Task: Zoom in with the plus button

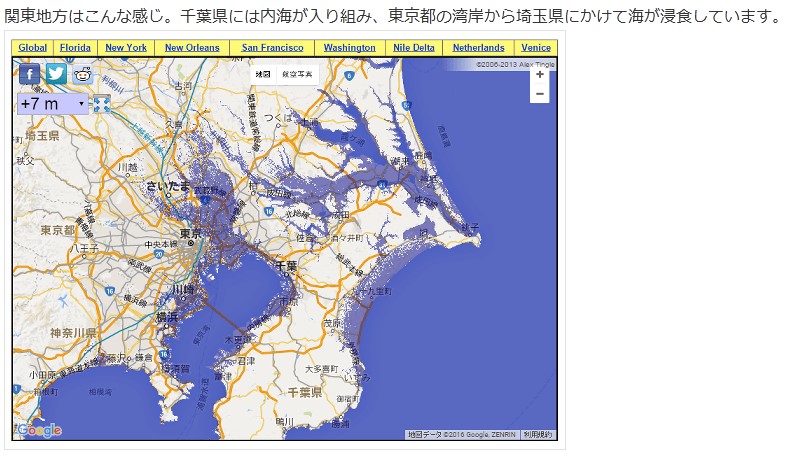Action: click(x=540, y=75)
